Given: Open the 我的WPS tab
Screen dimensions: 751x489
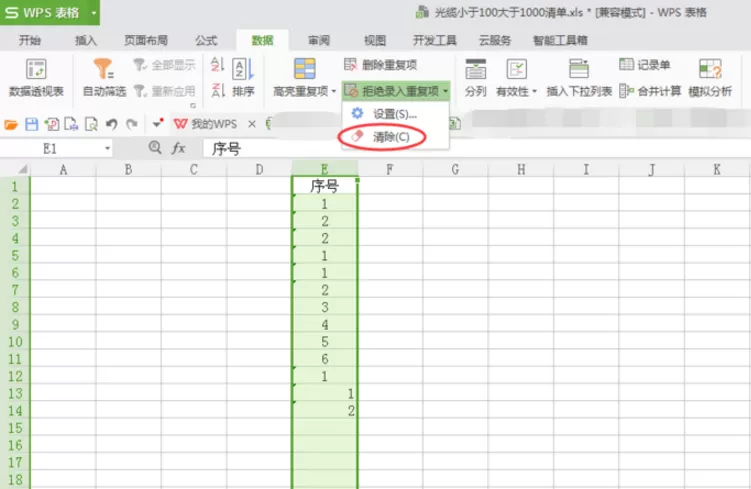Looking at the screenshot, I should click(x=205, y=124).
